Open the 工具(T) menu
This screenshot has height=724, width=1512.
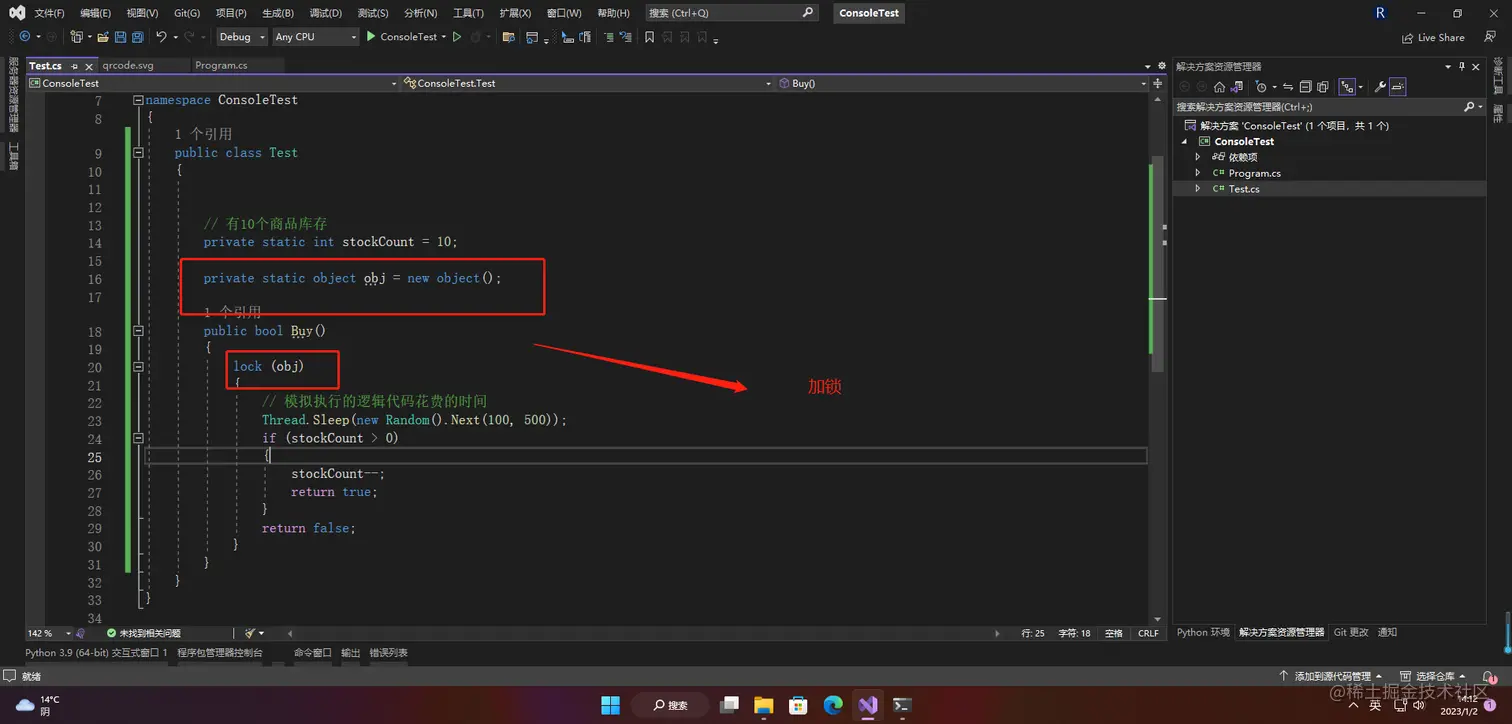(468, 13)
